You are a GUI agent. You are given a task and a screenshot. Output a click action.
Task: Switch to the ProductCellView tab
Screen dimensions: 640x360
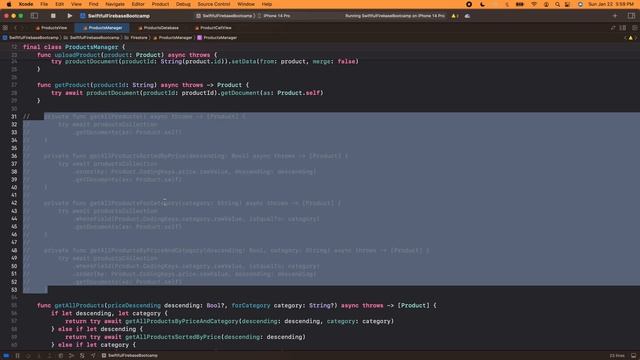(x=213, y=28)
